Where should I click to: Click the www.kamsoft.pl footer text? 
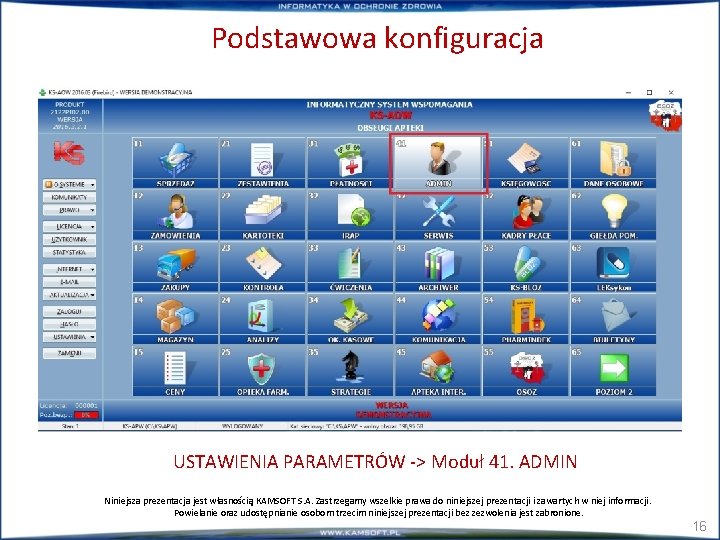[360, 533]
